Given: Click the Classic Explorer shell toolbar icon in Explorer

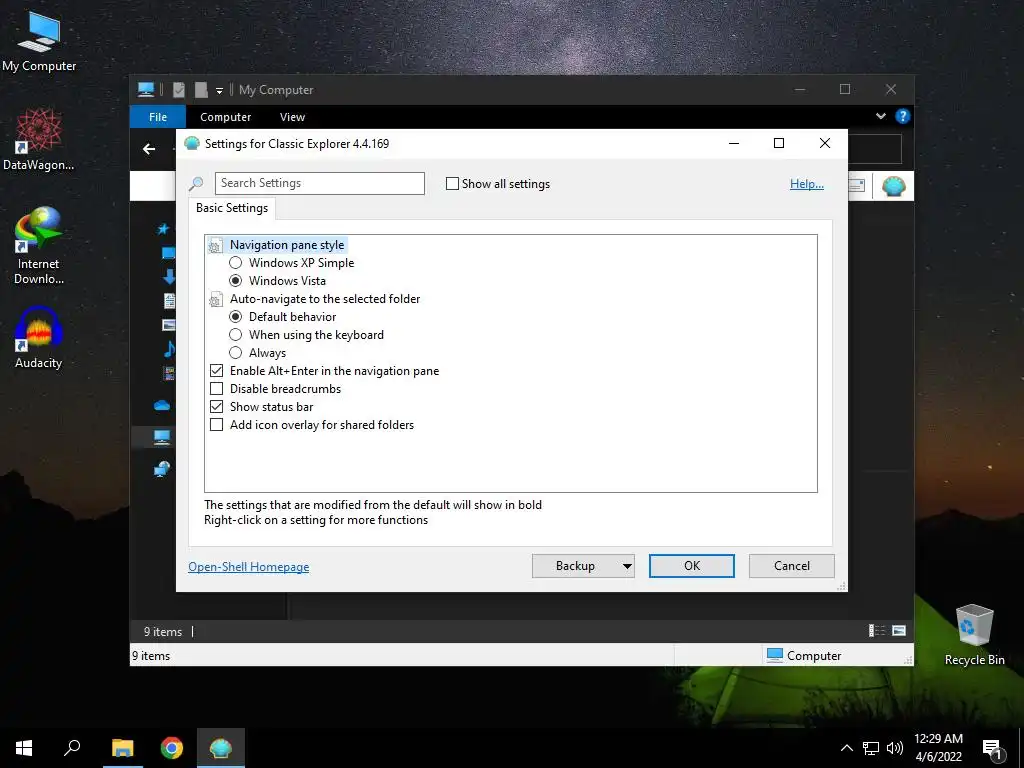Looking at the screenshot, I should coord(893,186).
